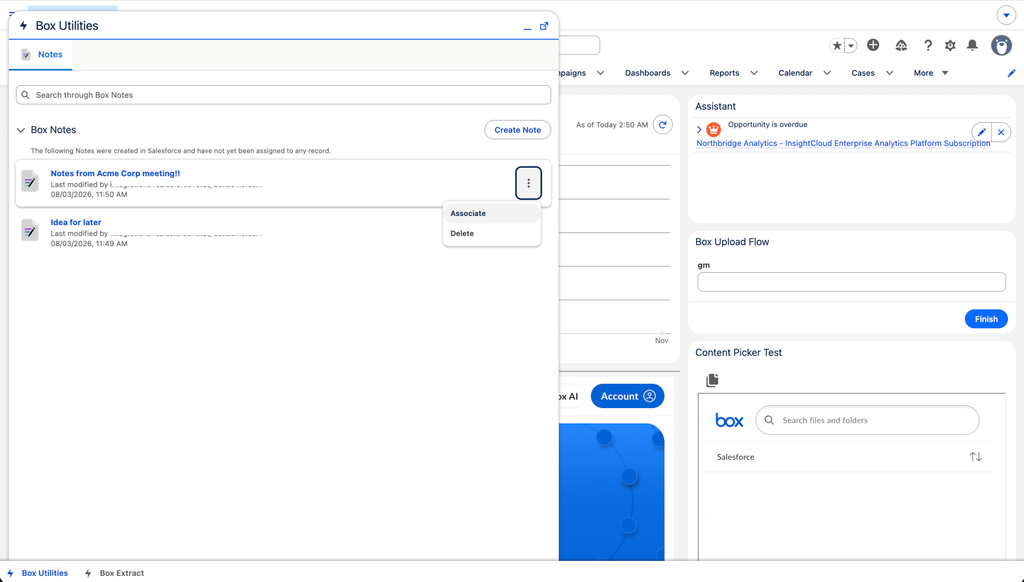The height and width of the screenshot is (582, 1024).
Task: Open the Cases tab dropdown chevron
Action: click(889, 73)
